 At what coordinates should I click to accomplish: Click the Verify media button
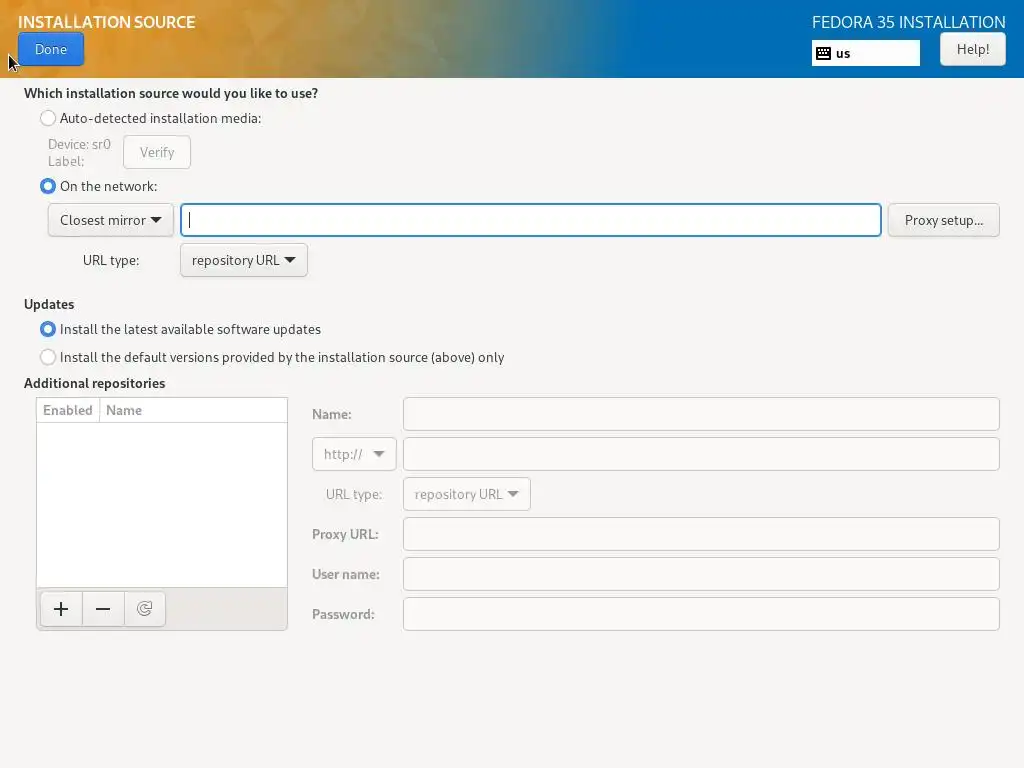click(x=157, y=152)
